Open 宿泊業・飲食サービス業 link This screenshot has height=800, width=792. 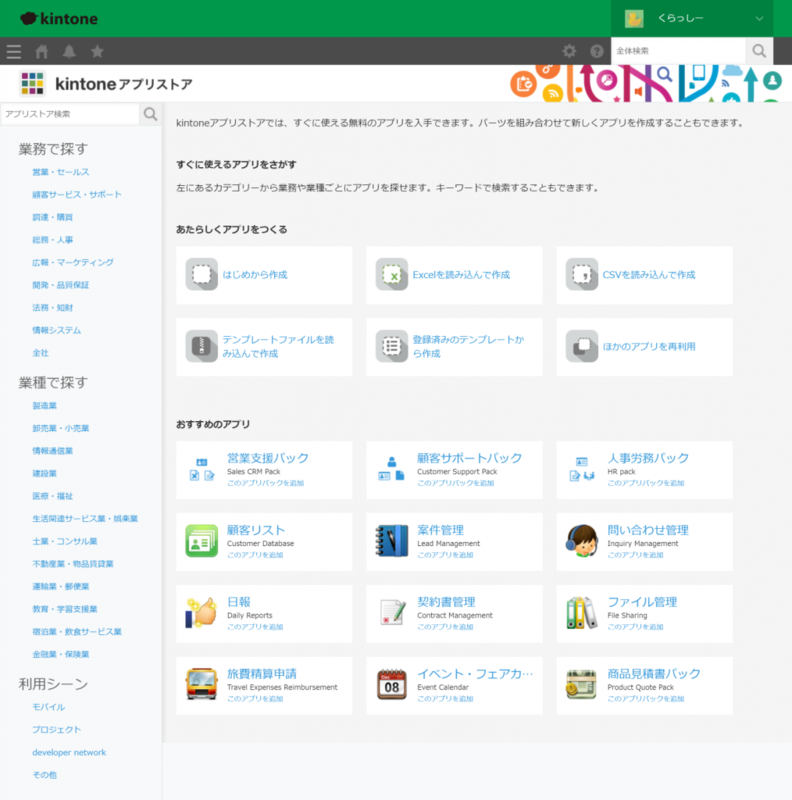77,632
